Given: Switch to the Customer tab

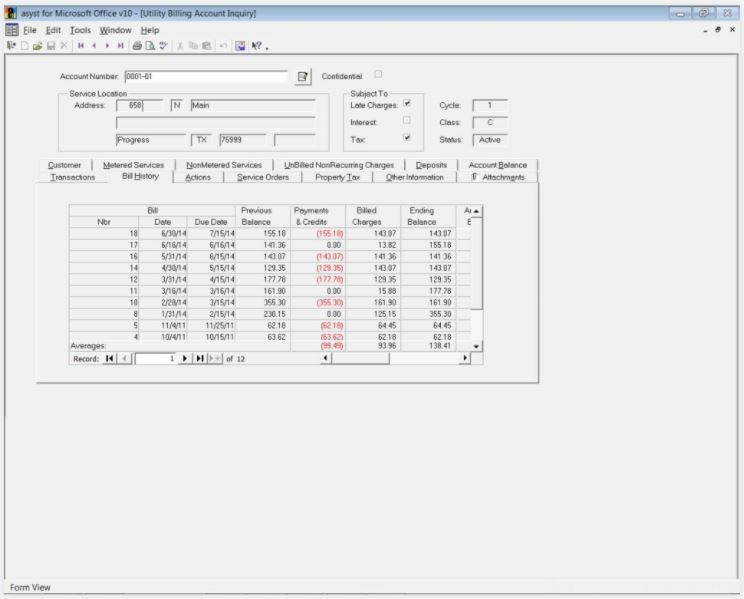Looking at the screenshot, I should [65, 165].
